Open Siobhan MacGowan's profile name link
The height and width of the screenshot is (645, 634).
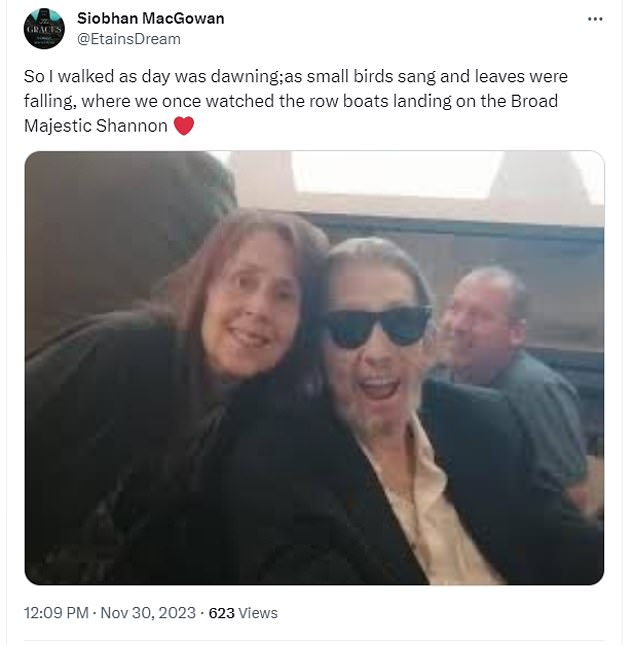point(151,18)
